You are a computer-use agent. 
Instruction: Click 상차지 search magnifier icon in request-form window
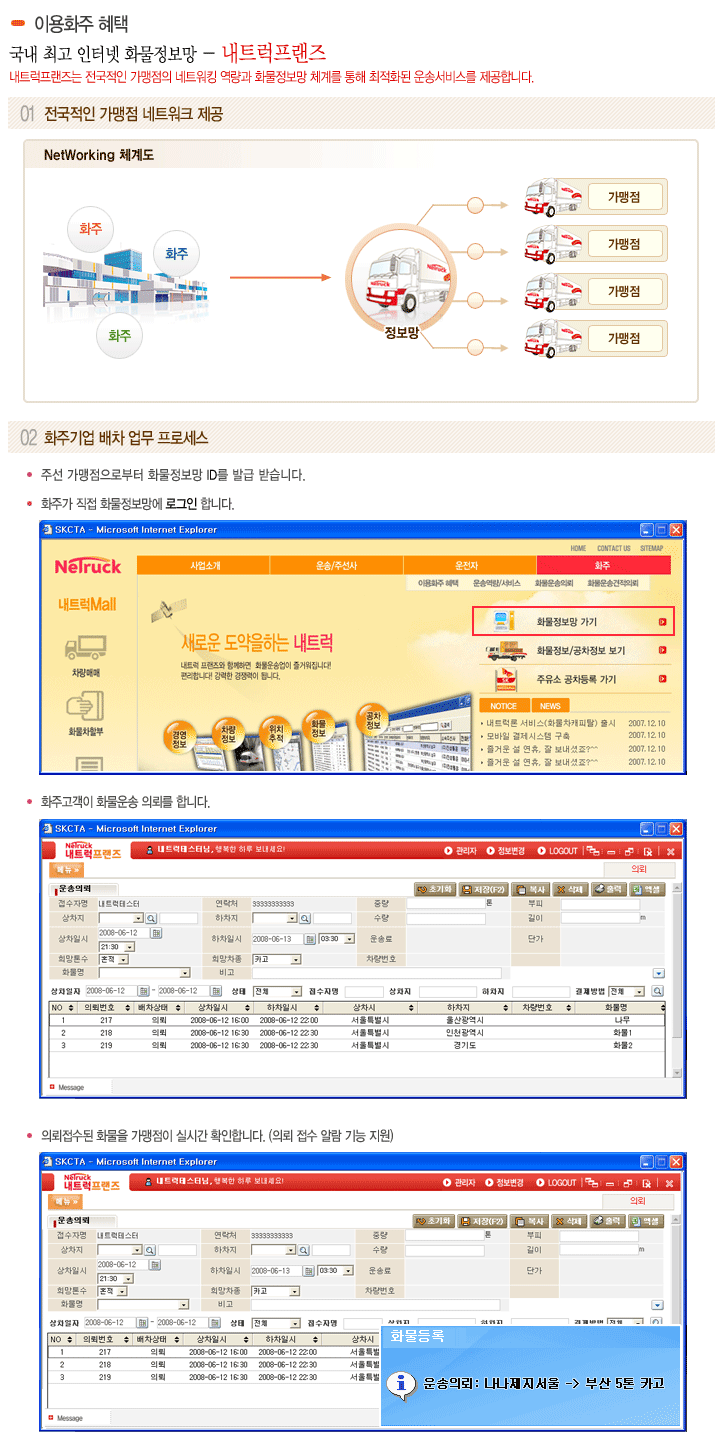point(151,918)
